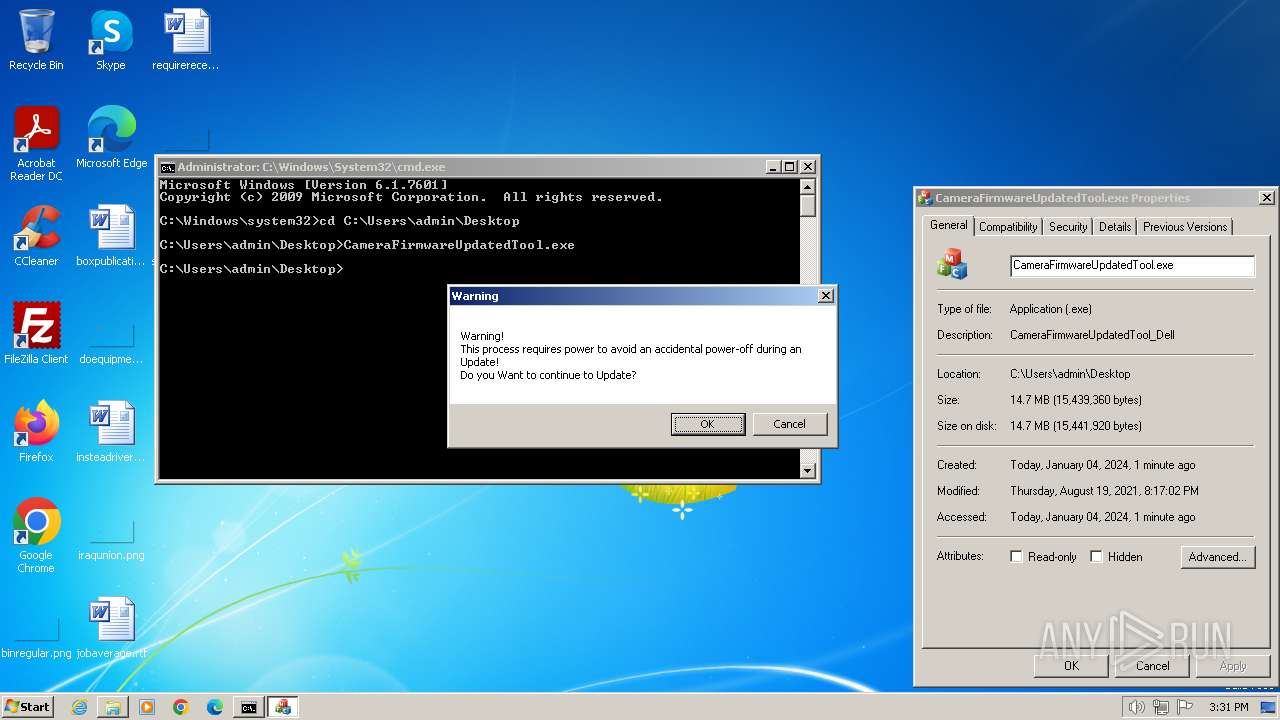Open cmd window system menu icon
This screenshot has height=720, width=1280.
(168, 167)
